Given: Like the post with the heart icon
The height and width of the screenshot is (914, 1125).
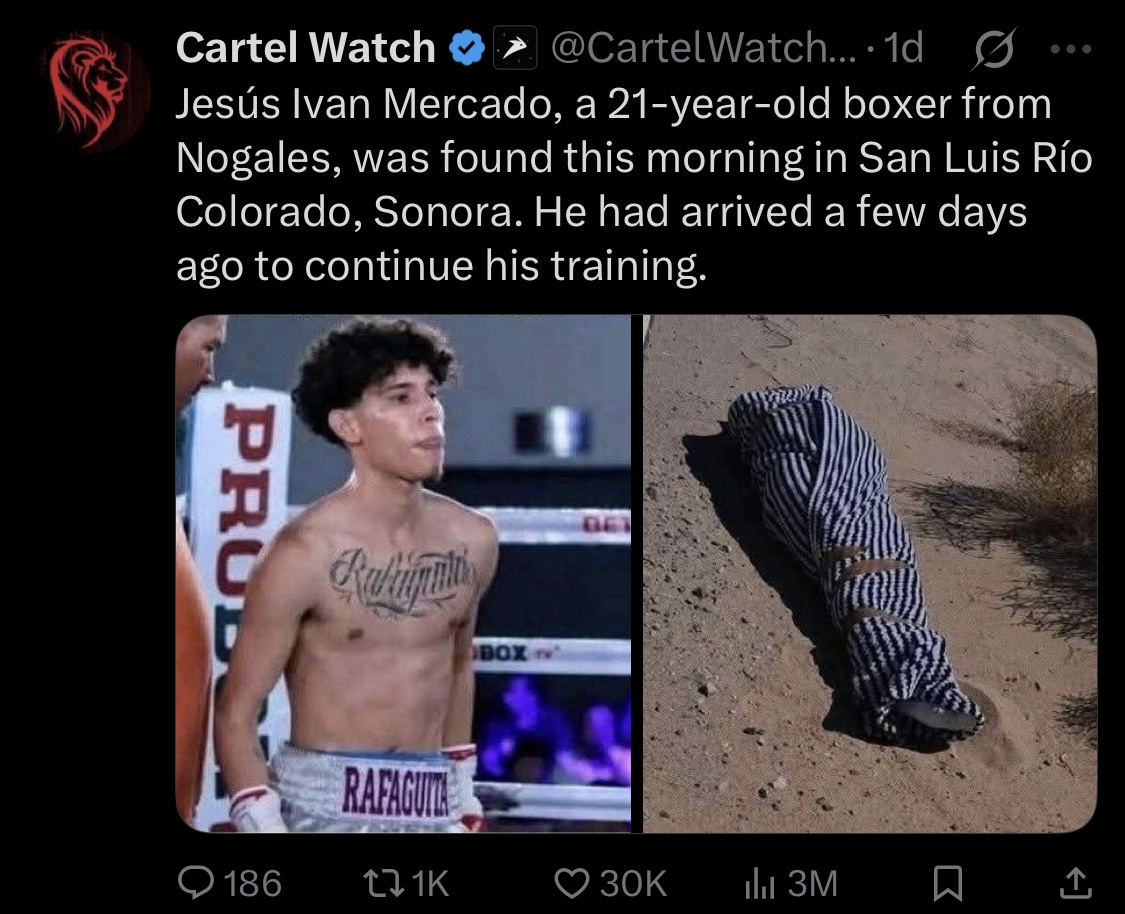Looking at the screenshot, I should tap(572, 882).
